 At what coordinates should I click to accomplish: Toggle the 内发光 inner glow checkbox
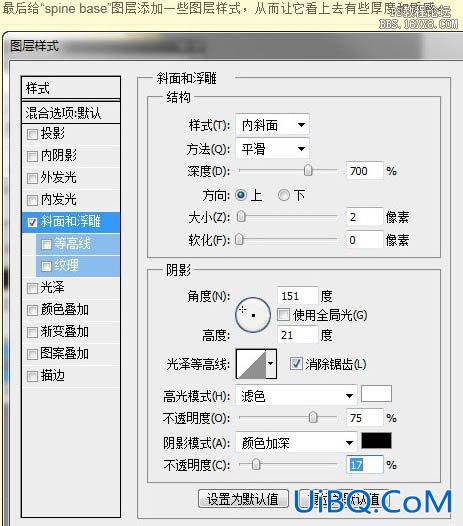click(32, 200)
